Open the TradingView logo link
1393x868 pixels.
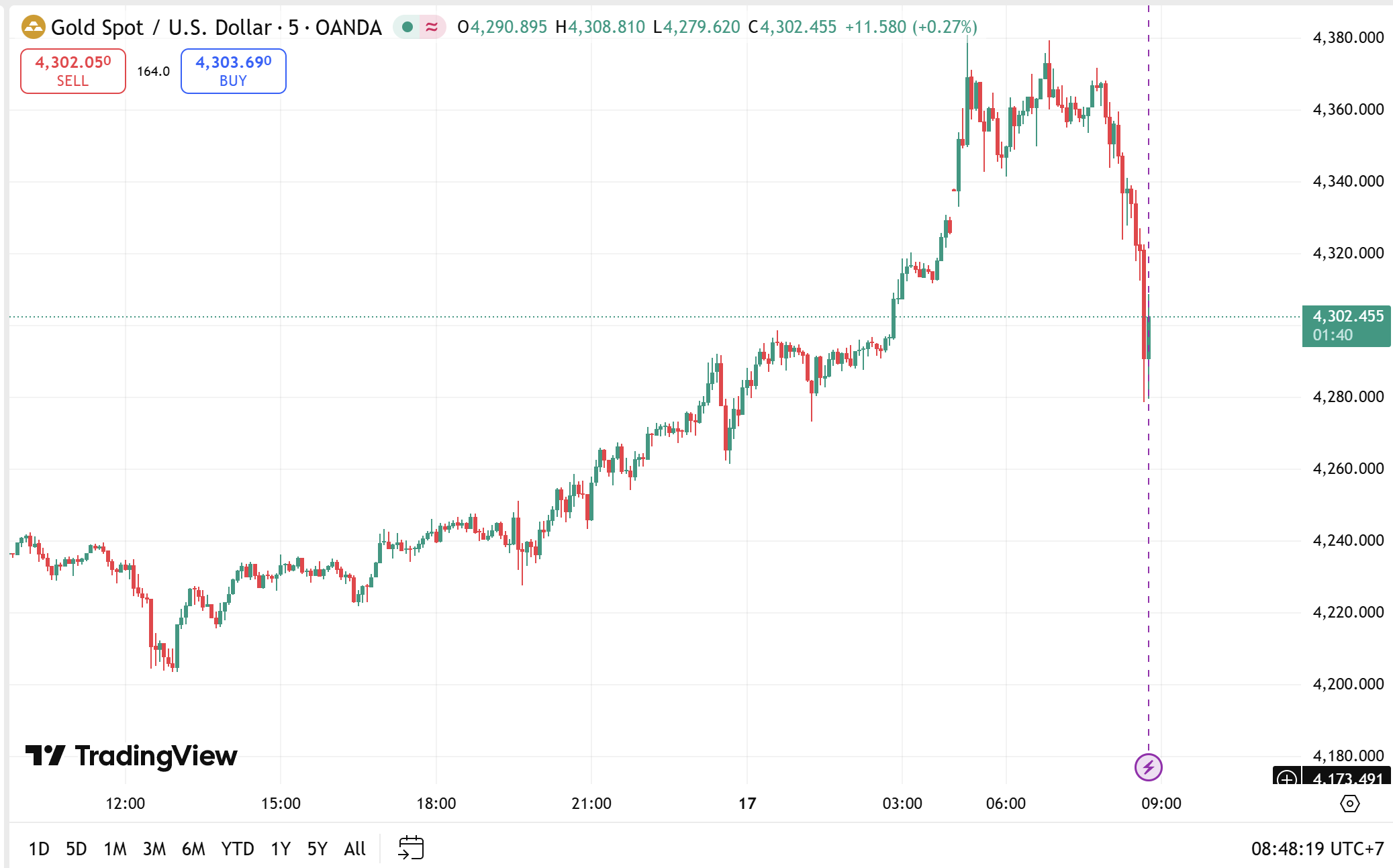tap(132, 756)
